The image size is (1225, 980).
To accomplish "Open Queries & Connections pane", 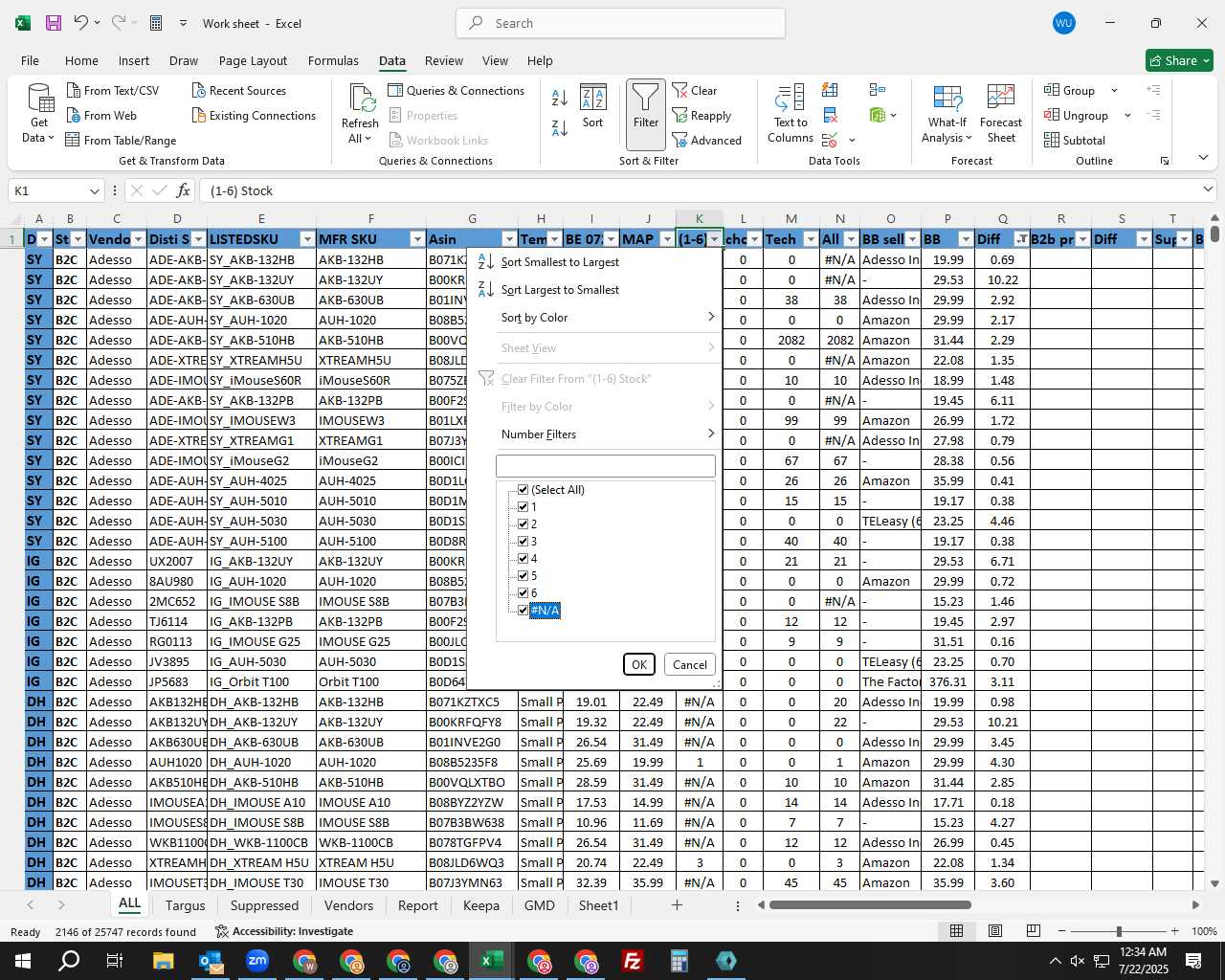I will (457, 90).
